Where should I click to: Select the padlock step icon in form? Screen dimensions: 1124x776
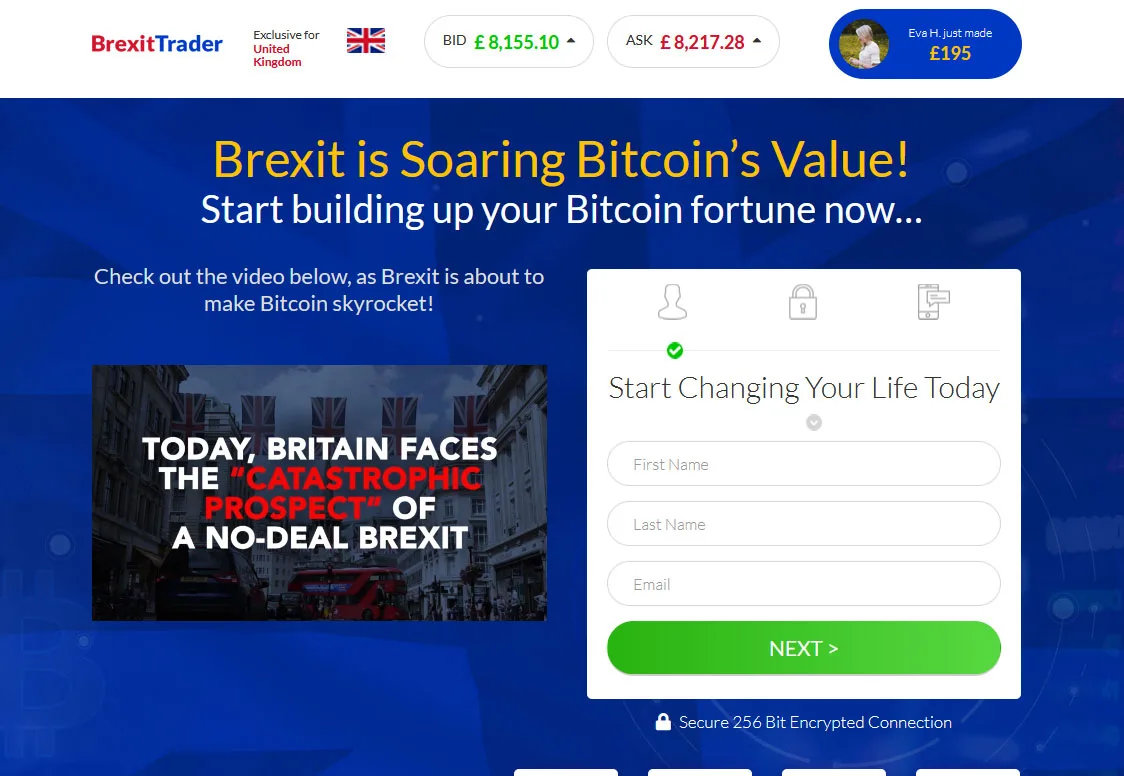tap(803, 302)
